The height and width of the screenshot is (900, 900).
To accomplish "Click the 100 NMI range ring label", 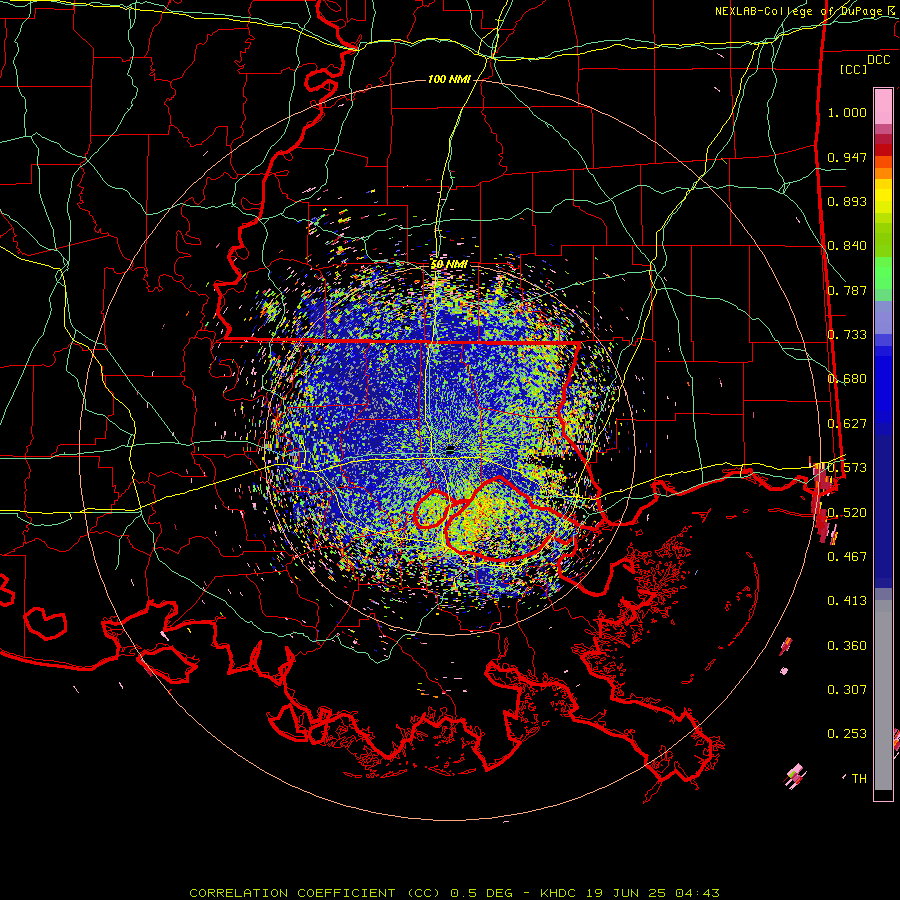I will point(449,79).
